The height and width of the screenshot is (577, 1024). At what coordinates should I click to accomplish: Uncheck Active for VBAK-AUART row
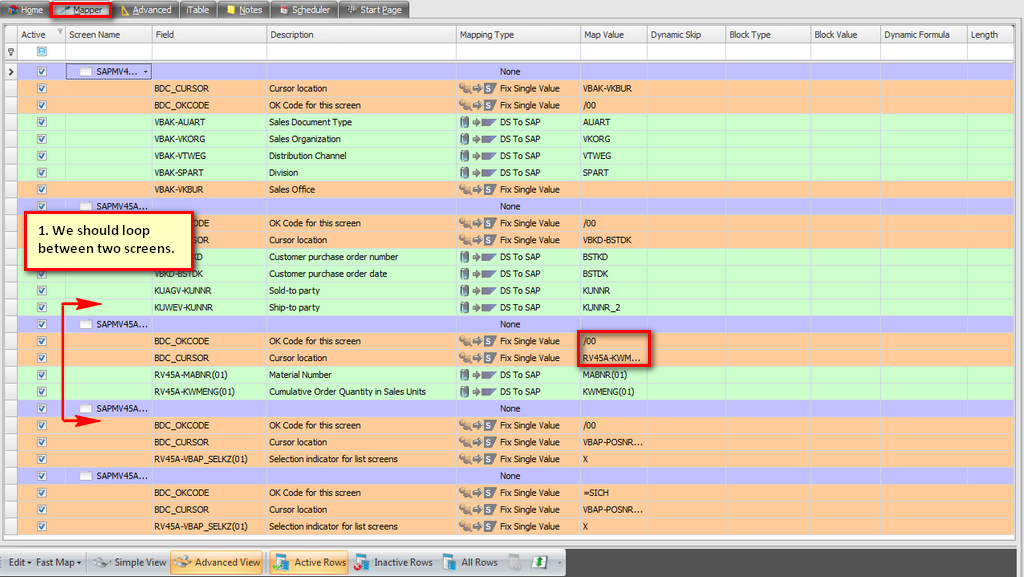pos(42,122)
